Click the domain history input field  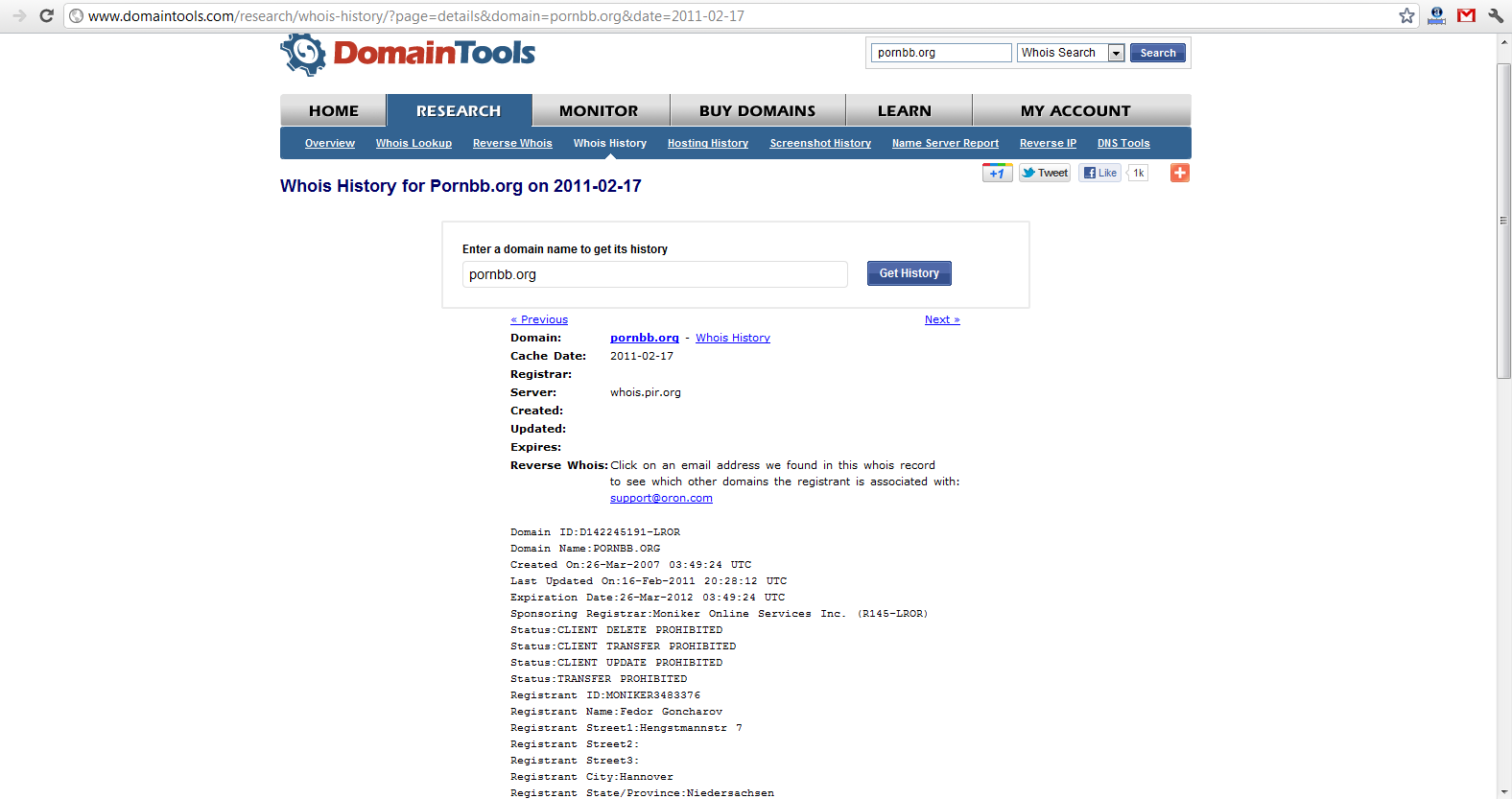click(654, 274)
